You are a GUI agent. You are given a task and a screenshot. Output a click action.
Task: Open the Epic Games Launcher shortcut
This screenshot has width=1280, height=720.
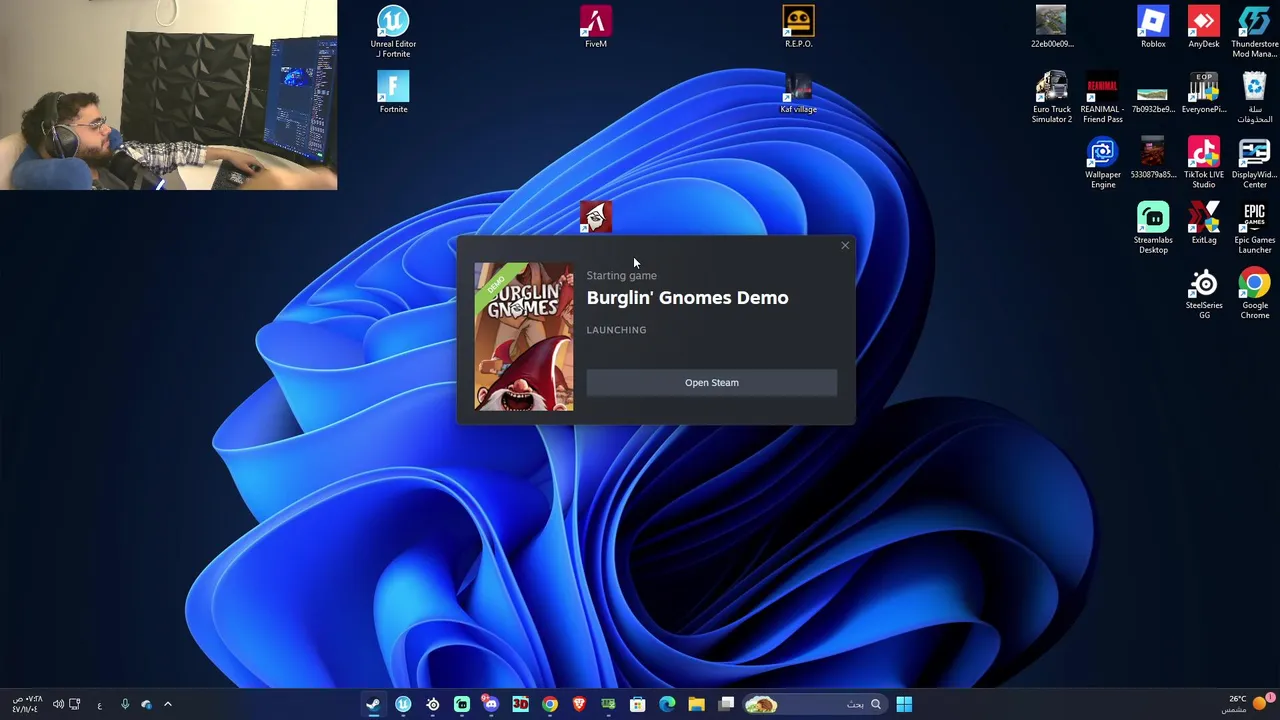(1254, 228)
